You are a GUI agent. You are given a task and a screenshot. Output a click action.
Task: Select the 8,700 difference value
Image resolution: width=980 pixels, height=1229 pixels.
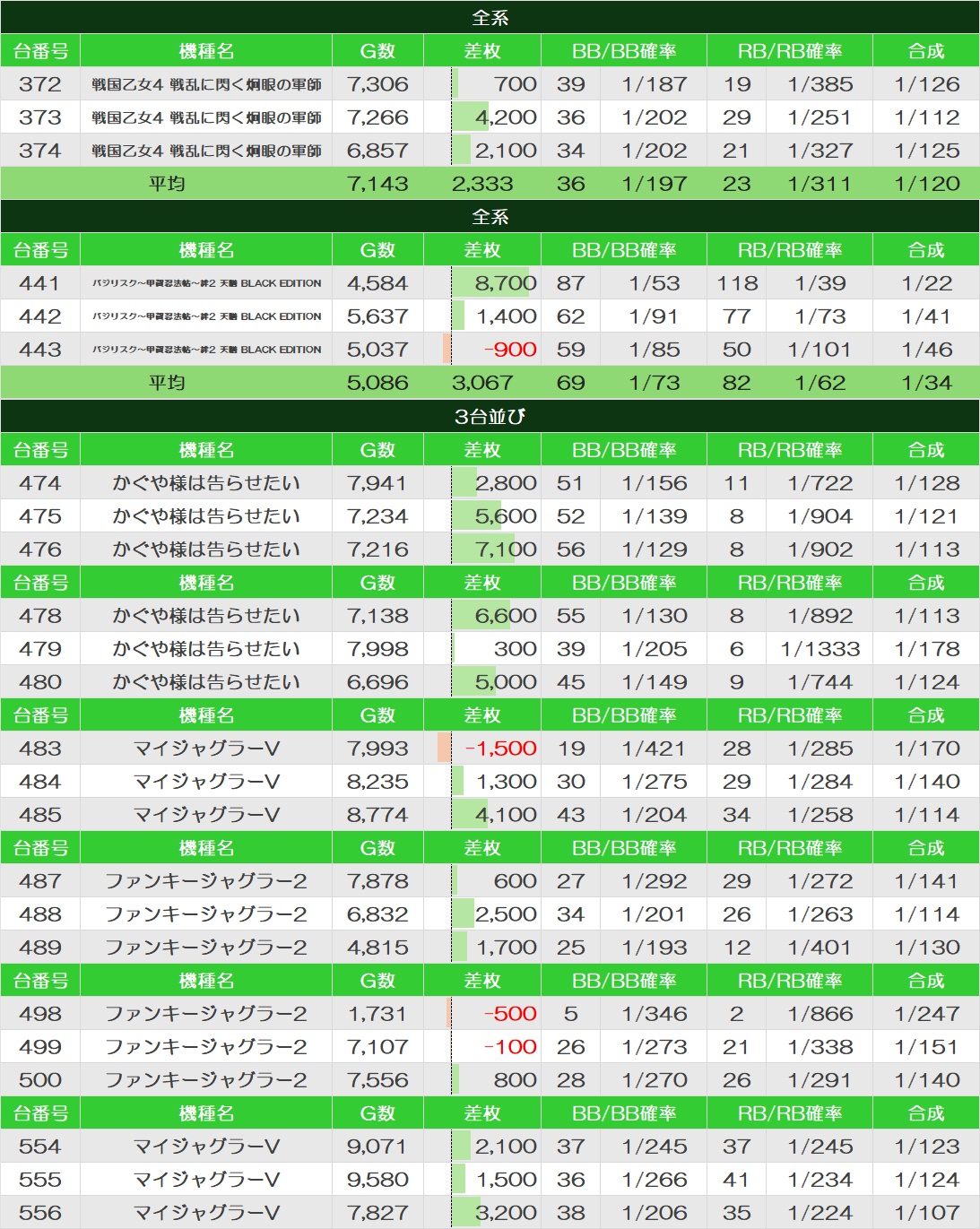click(506, 283)
